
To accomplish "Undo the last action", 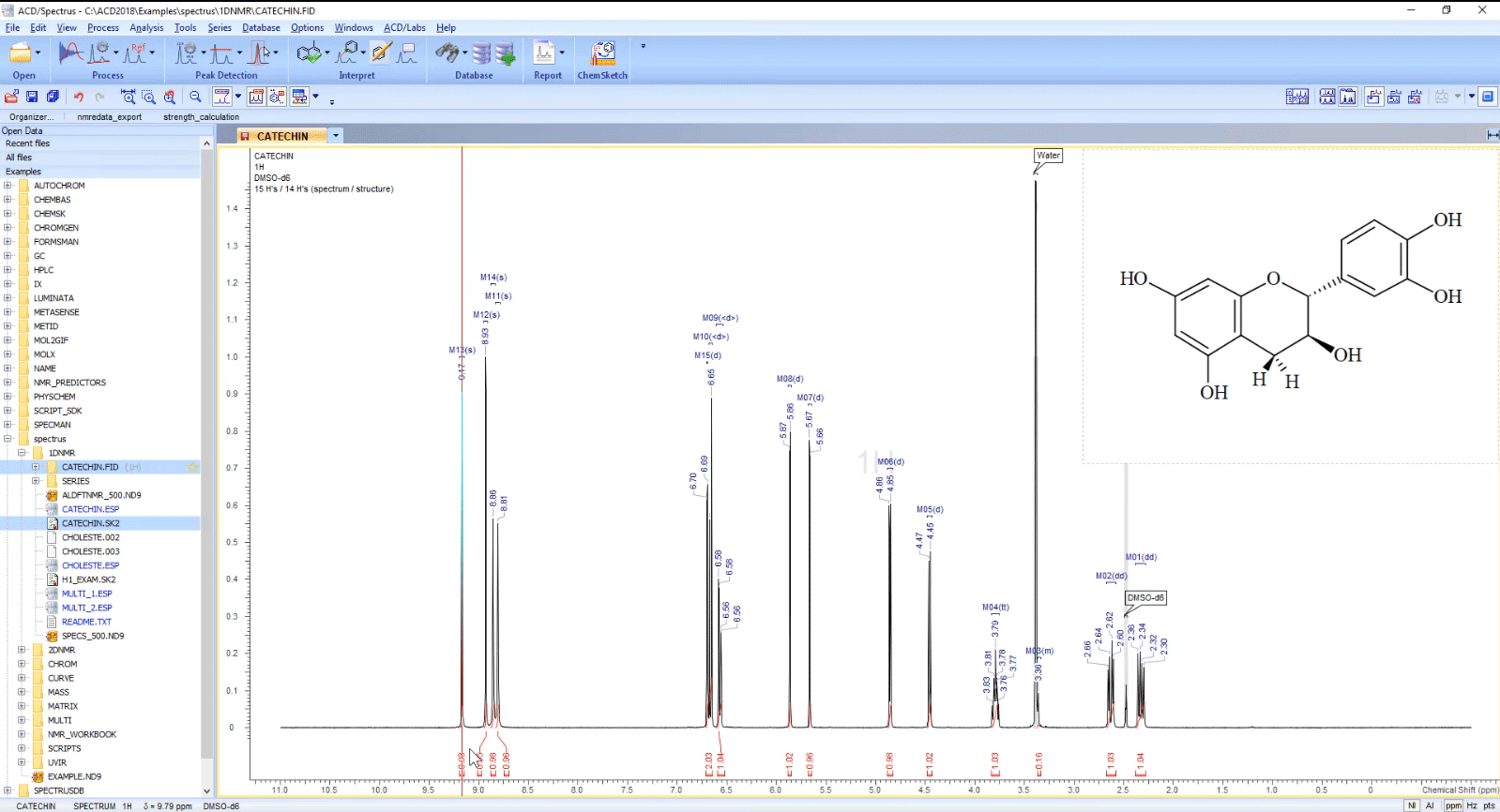I will pos(79,97).
